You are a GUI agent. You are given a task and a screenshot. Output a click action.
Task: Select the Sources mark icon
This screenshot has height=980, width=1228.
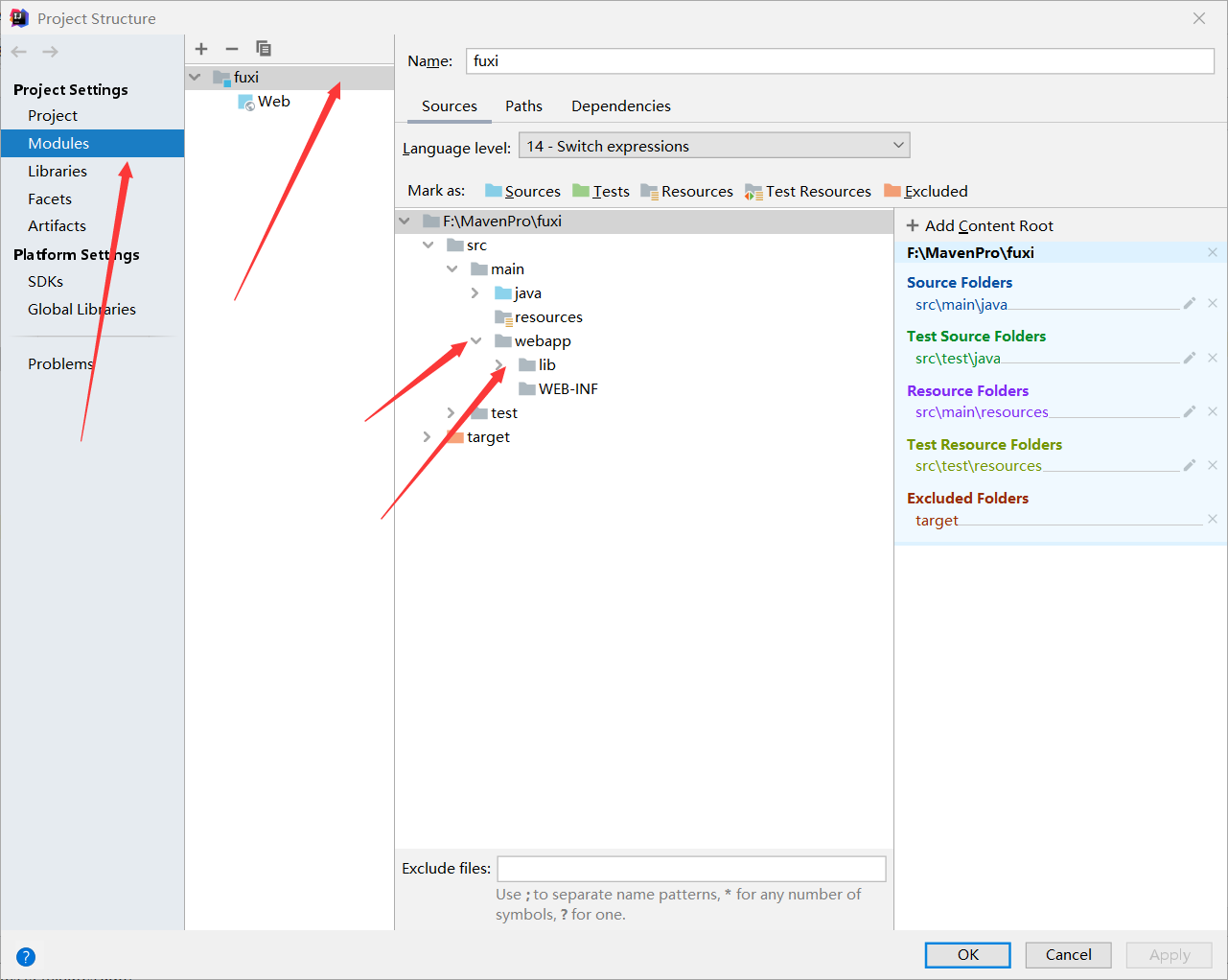493,190
